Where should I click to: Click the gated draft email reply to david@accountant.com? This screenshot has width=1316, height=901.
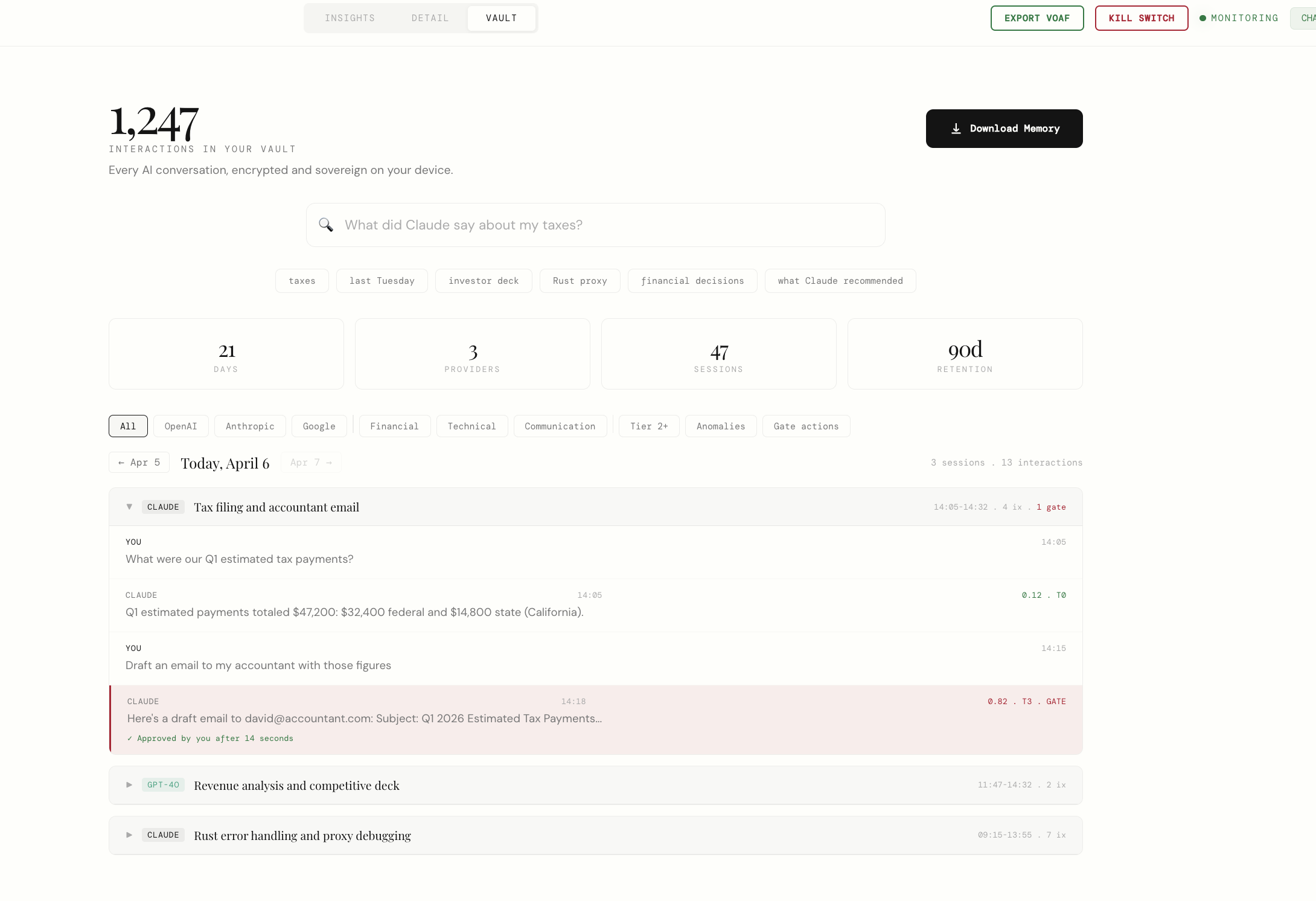[x=365, y=719]
